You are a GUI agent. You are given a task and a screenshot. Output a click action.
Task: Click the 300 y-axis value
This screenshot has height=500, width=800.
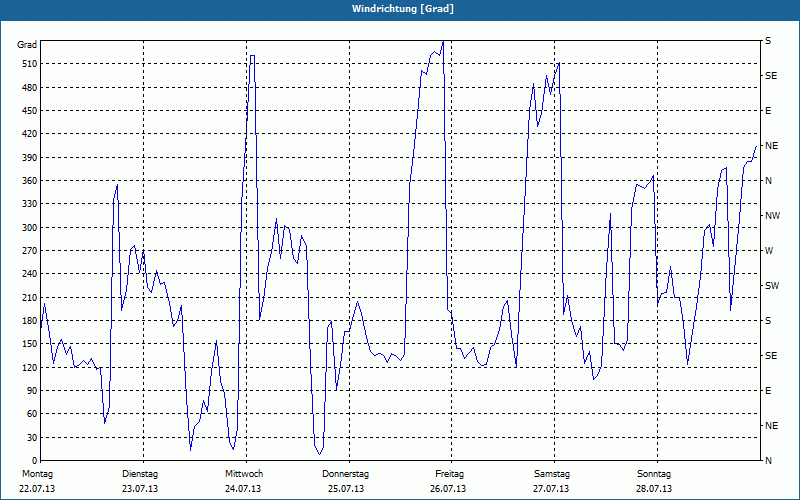tap(30, 228)
